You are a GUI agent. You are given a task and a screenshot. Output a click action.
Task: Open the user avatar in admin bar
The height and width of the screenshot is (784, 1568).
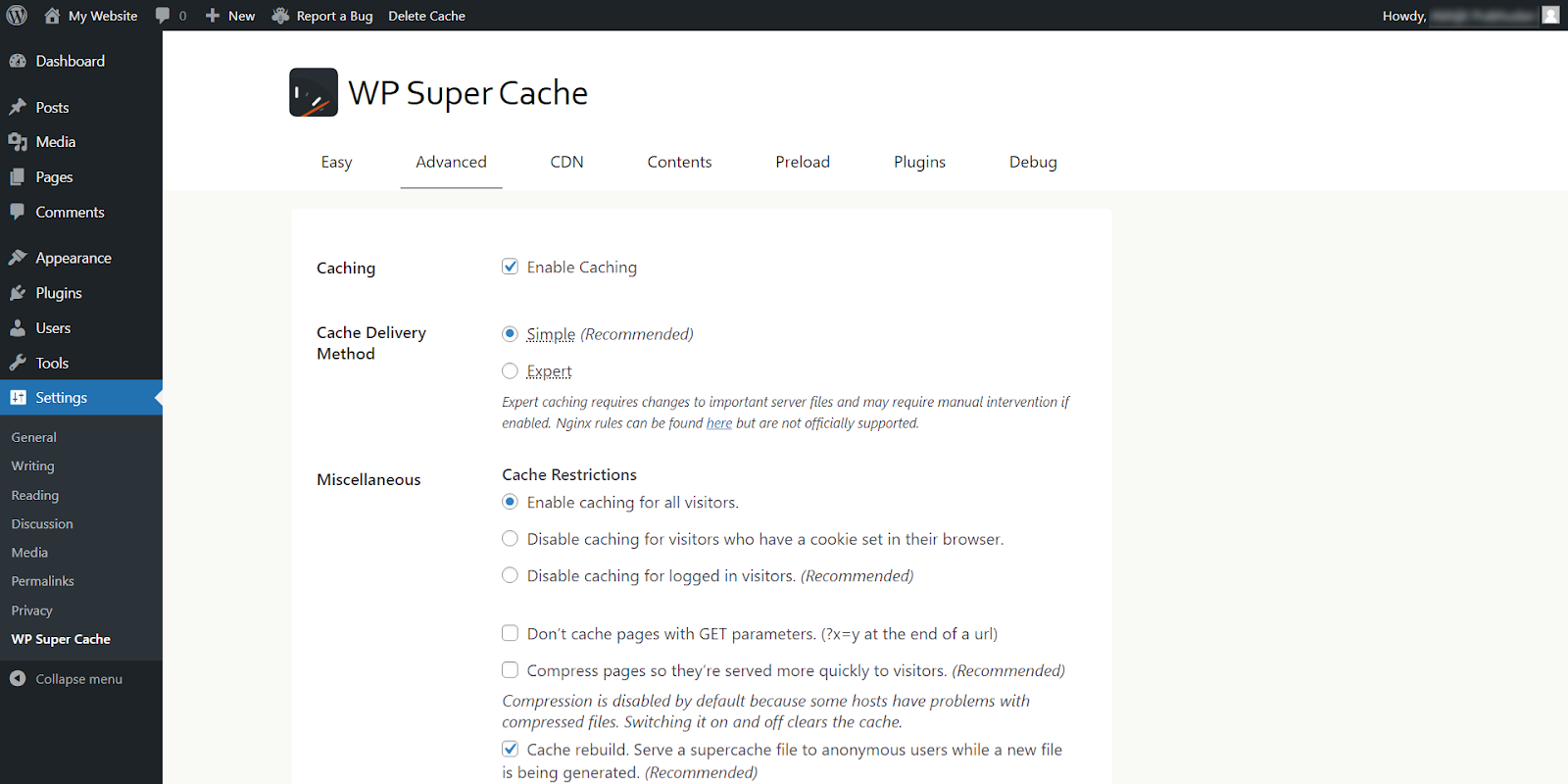tap(1550, 16)
